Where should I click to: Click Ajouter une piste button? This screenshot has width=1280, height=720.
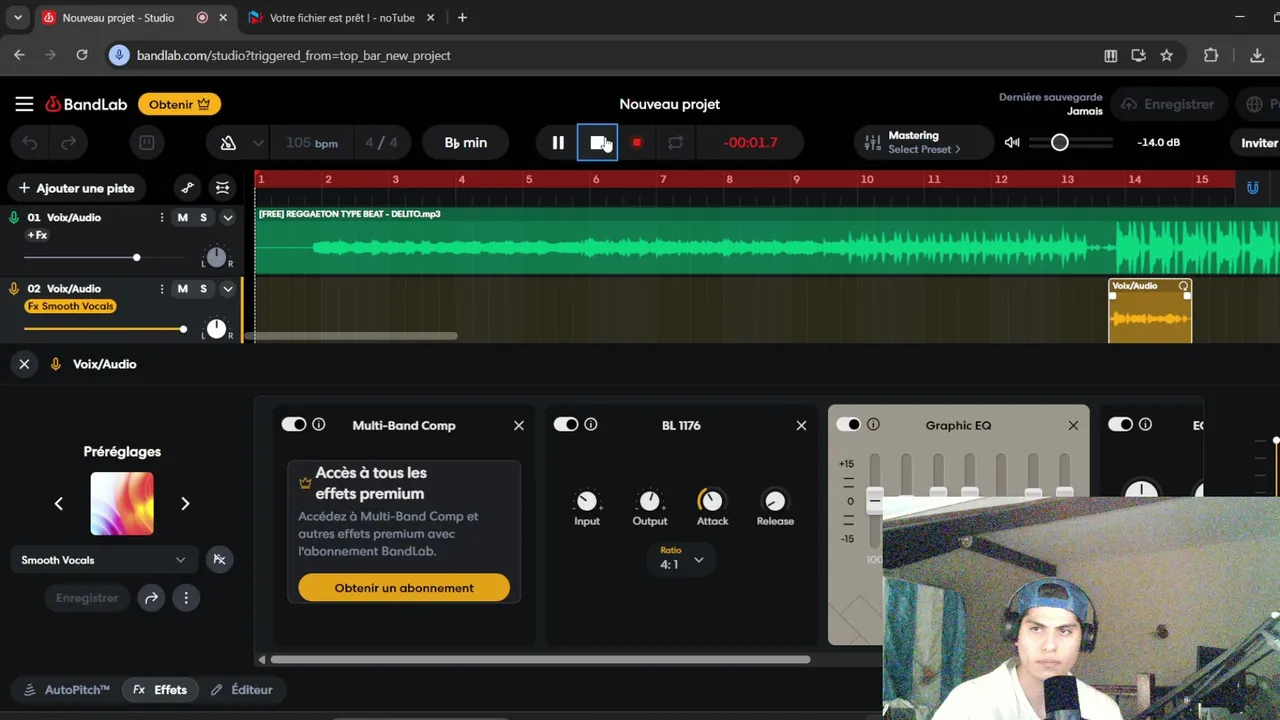point(76,188)
